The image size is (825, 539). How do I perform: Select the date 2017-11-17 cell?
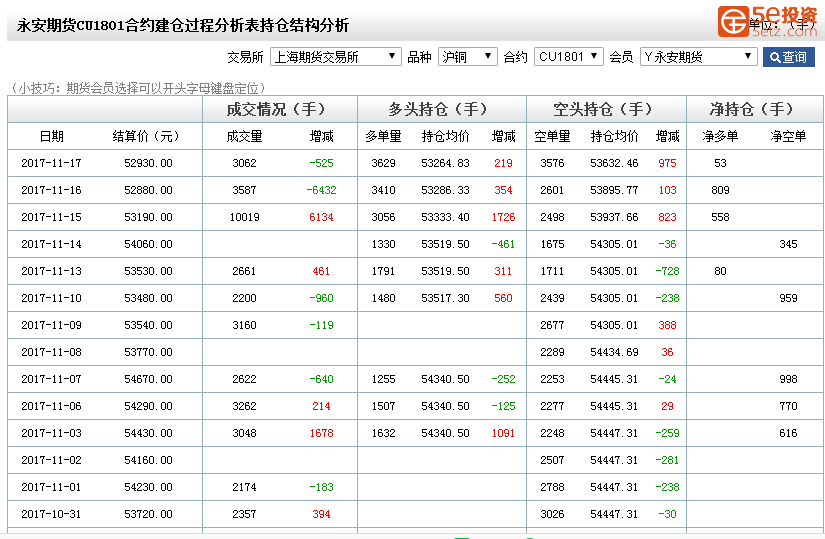tap(52, 163)
